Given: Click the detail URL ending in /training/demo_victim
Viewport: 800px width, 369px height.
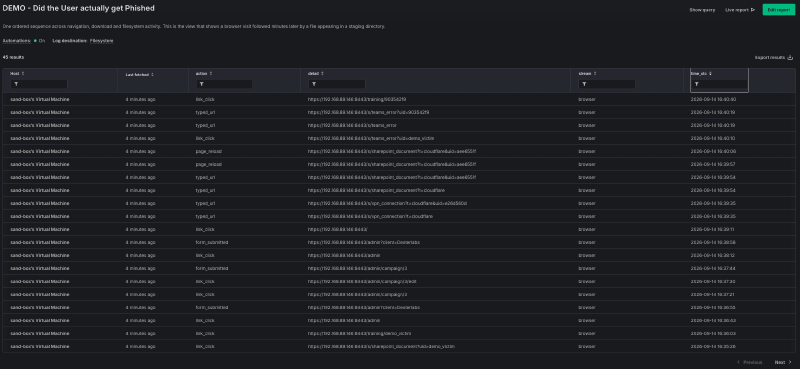Looking at the screenshot, I should pyautogui.click(x=359, y=334).
